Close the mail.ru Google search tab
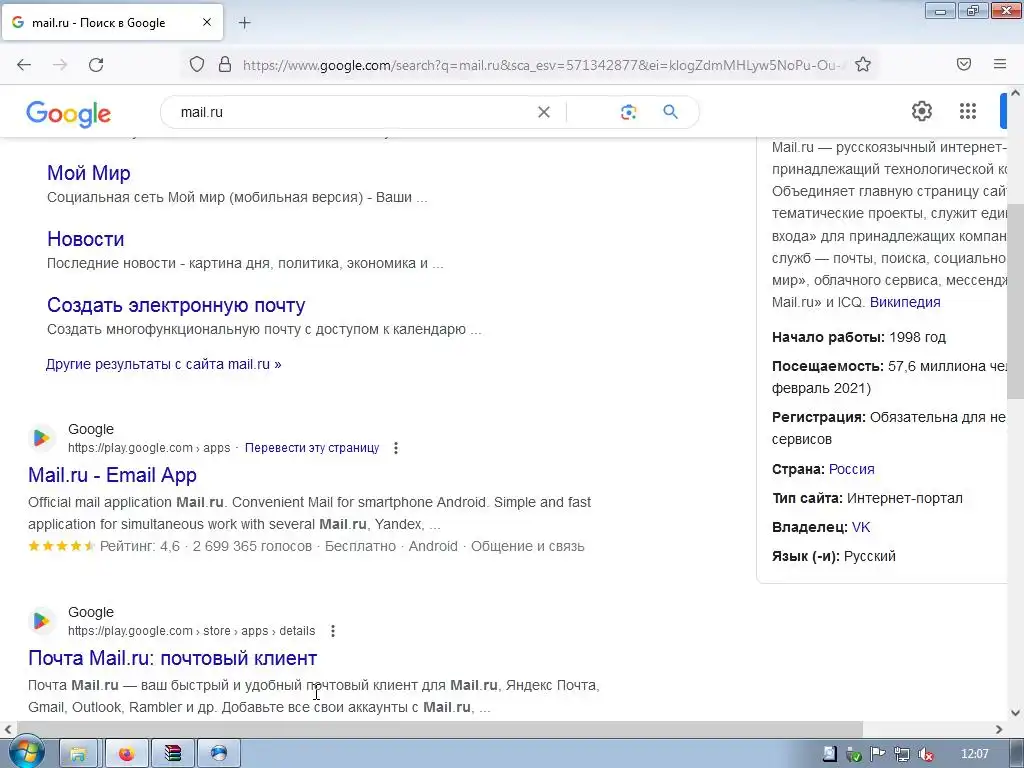 (x=207, y=22)
